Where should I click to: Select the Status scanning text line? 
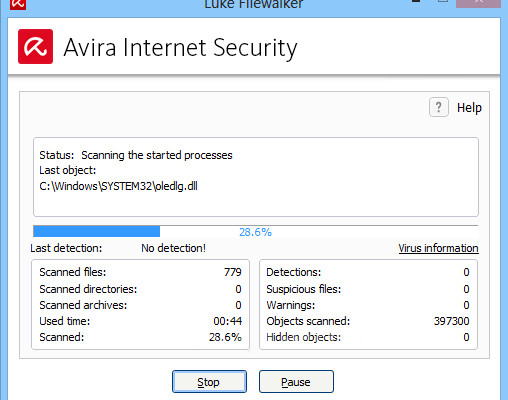[136, 155]
